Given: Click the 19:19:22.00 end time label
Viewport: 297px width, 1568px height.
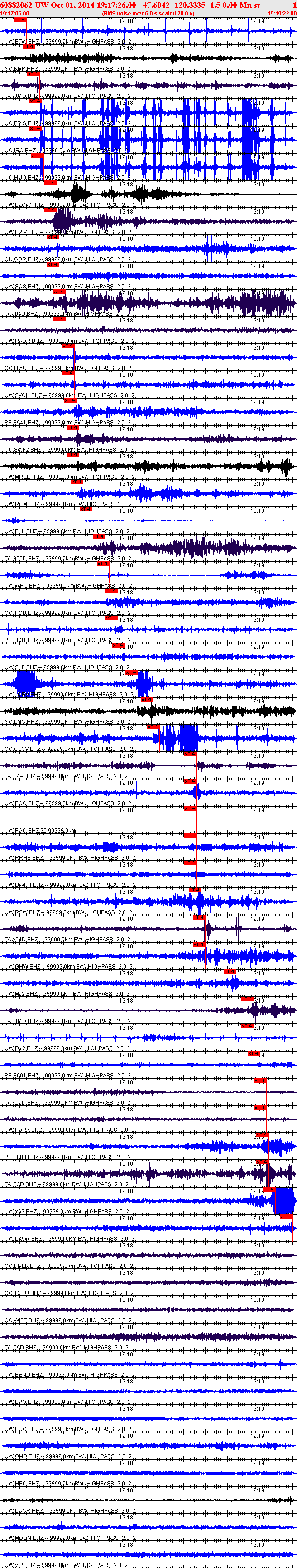Looking at the screenshot, I should (x=282, y=13).
